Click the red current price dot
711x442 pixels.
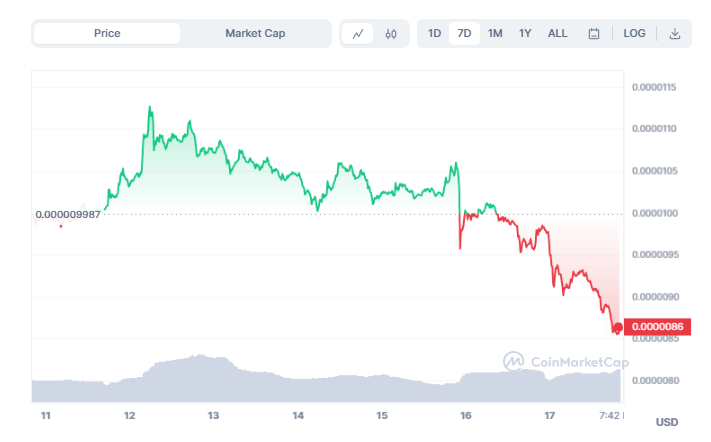618,327
